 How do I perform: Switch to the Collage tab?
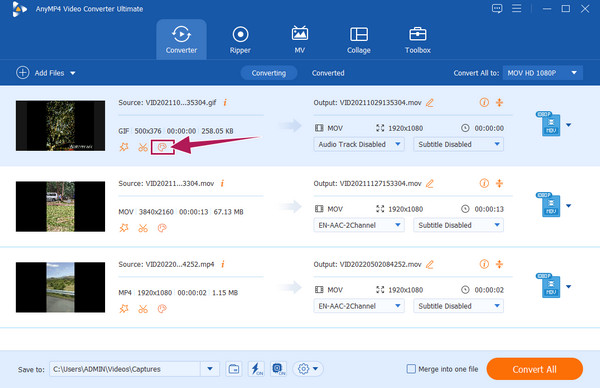click(359, 39)
